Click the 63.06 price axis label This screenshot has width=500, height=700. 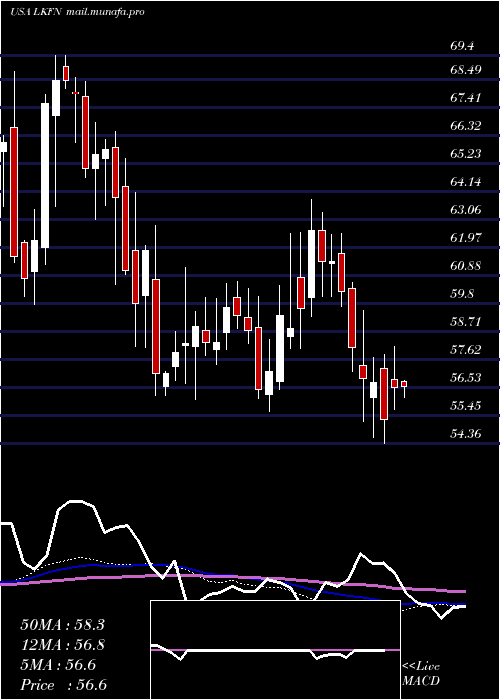466,210
